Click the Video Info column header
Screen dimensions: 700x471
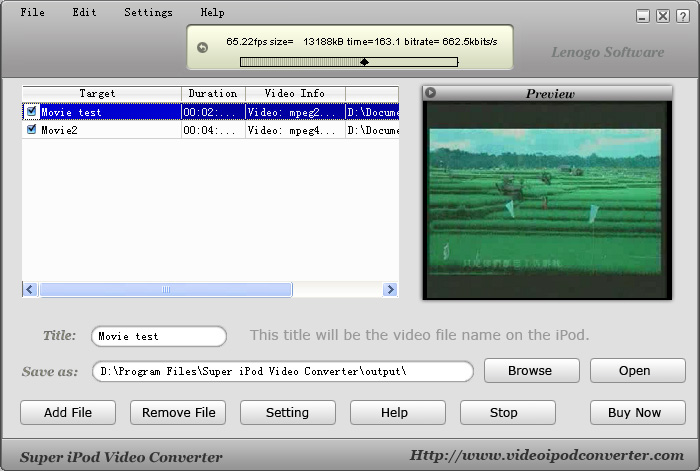point(294,94)
